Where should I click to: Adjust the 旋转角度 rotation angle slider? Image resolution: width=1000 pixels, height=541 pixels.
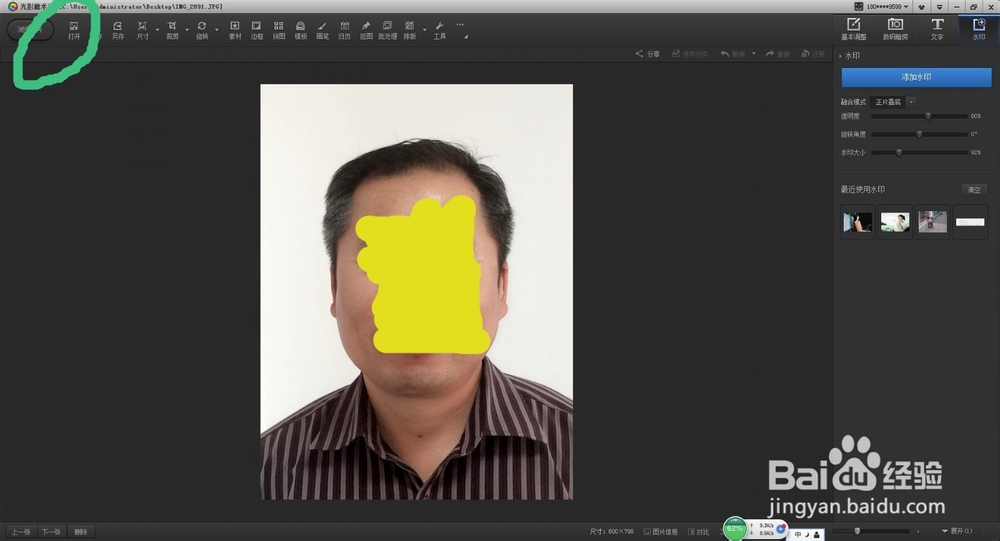point(919,134)
